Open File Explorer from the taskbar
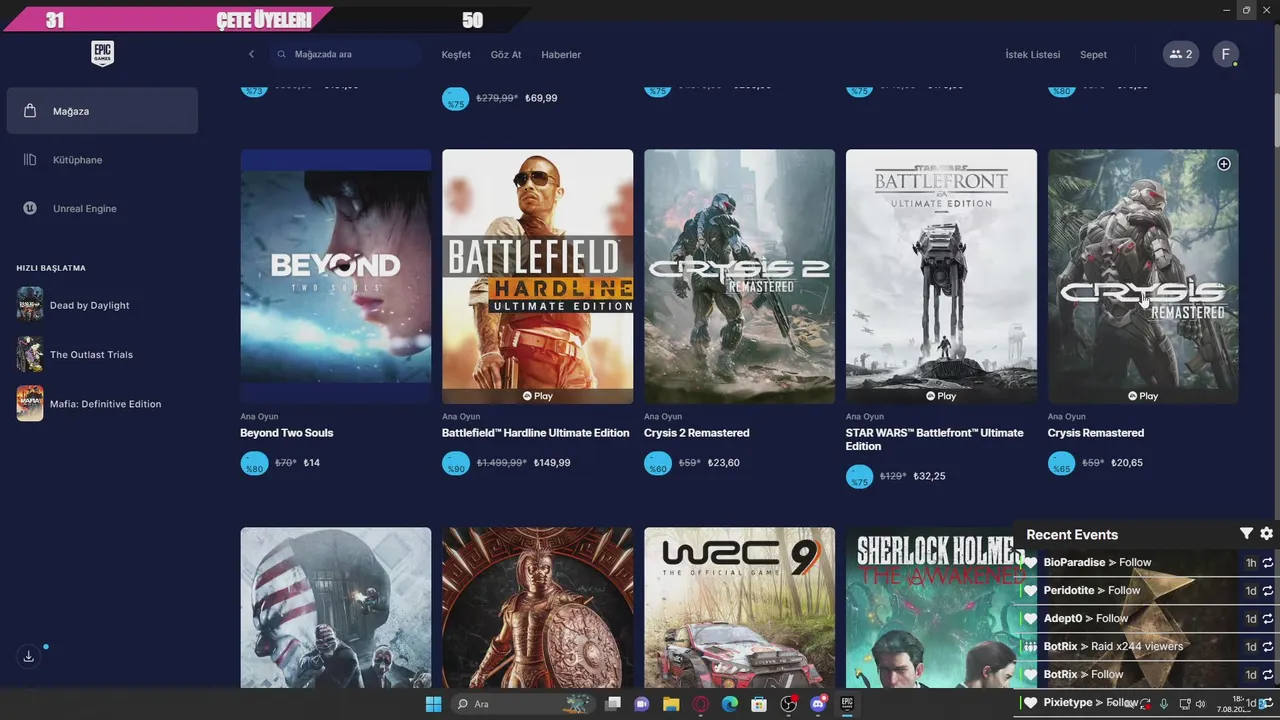Screen dimensions: 1280x720 click(x=671, y=704)
